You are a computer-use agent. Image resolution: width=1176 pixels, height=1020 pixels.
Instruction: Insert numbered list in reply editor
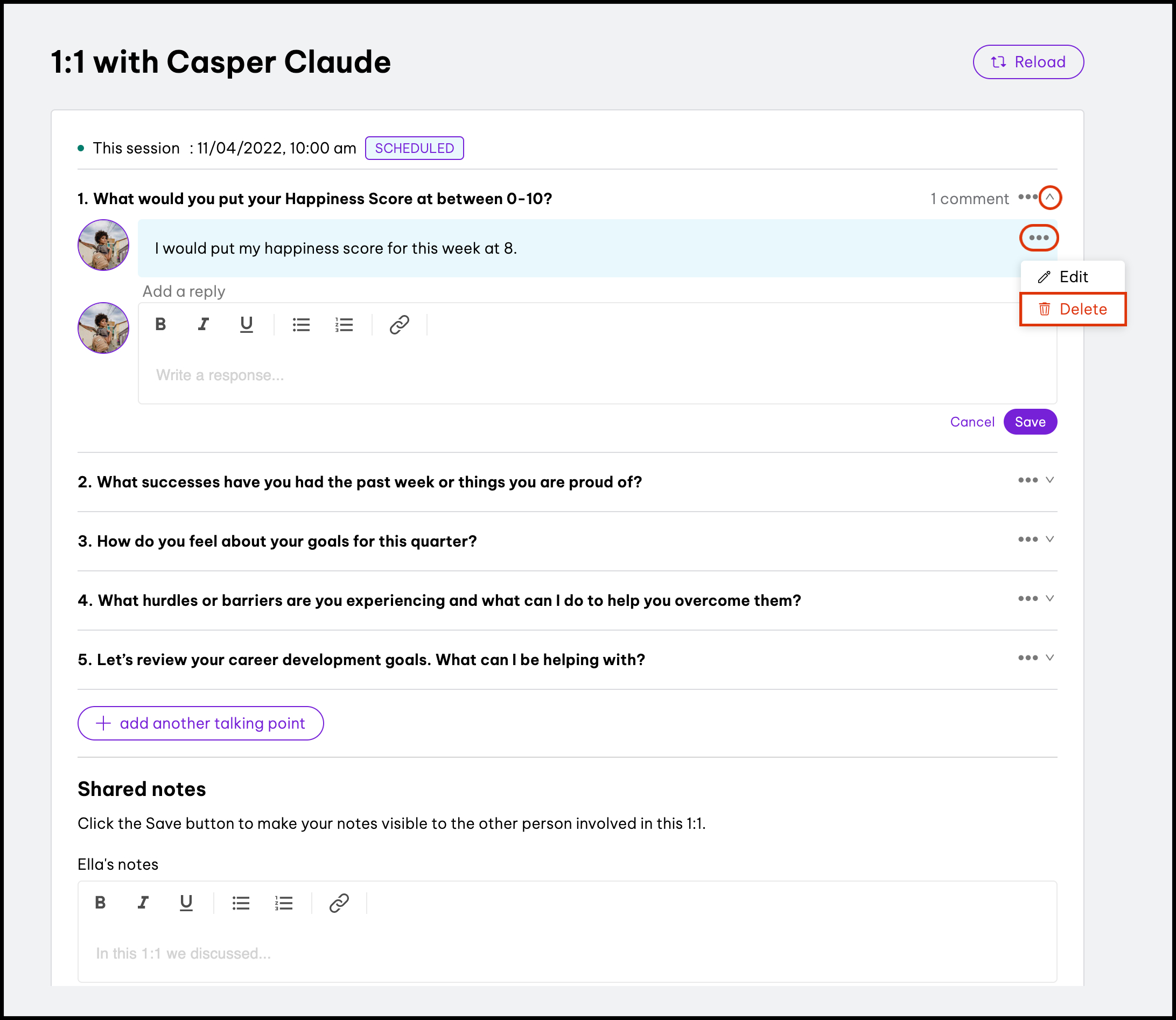[x=344, y=324]
